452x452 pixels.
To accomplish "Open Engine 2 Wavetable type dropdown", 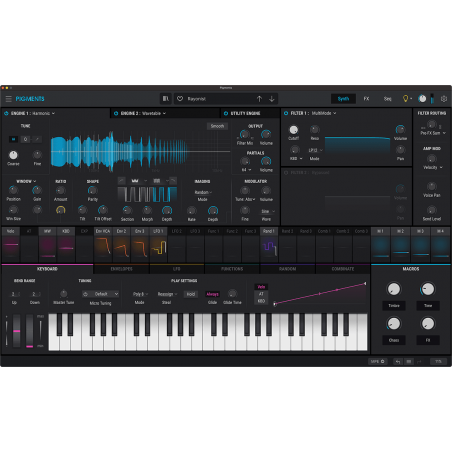I will pos(154,113).
